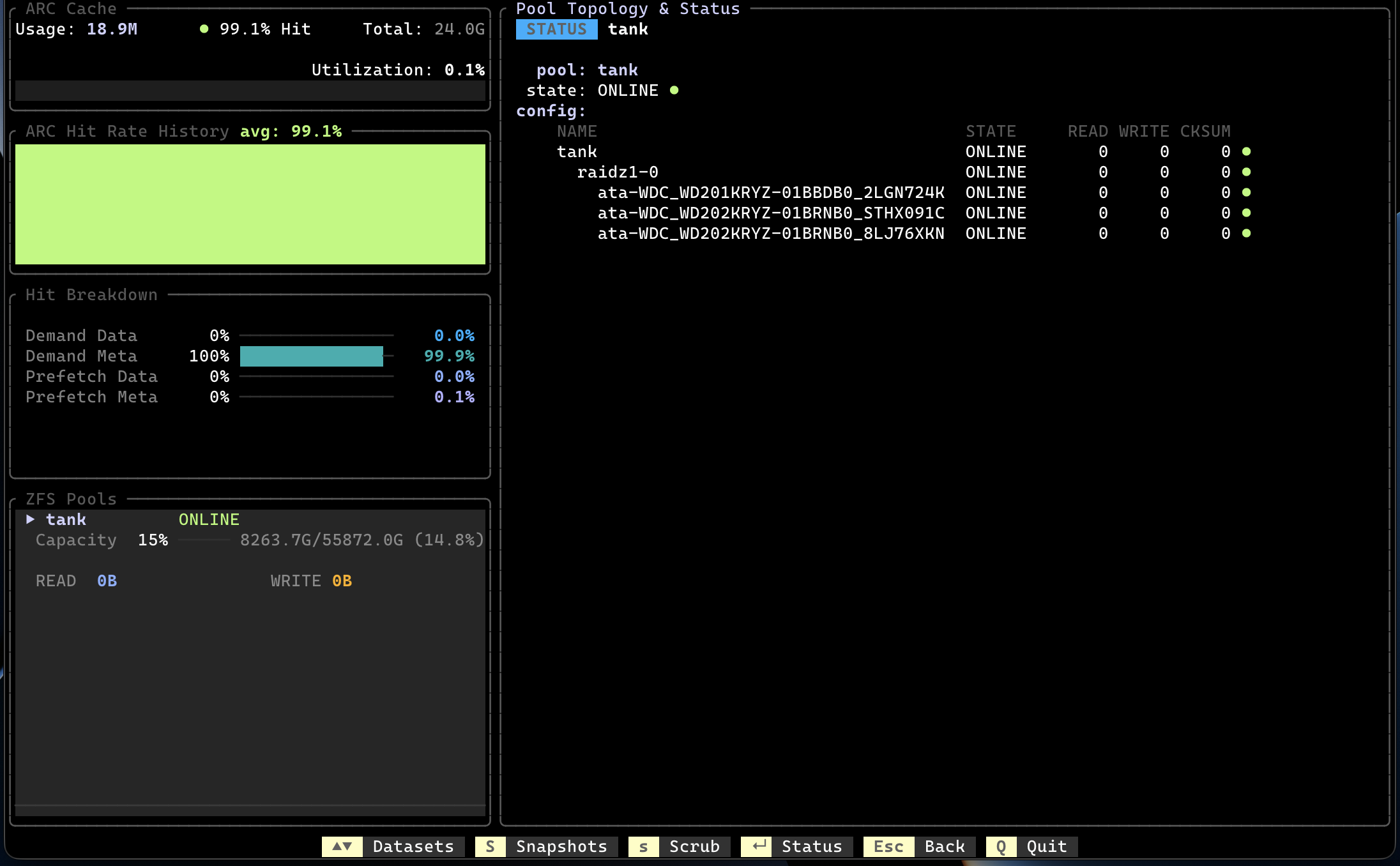
Task: Click the 99.9% Demand Meta value
Action: pos(449,356)
